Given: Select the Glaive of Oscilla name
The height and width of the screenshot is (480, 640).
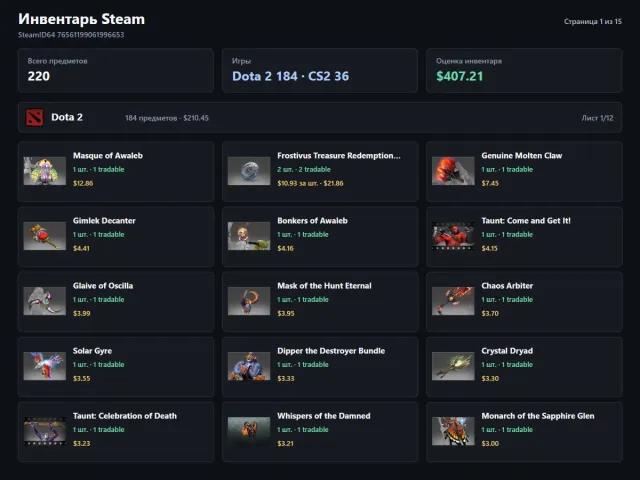Looking at the screenshot, I should click(x=103, y=286).
